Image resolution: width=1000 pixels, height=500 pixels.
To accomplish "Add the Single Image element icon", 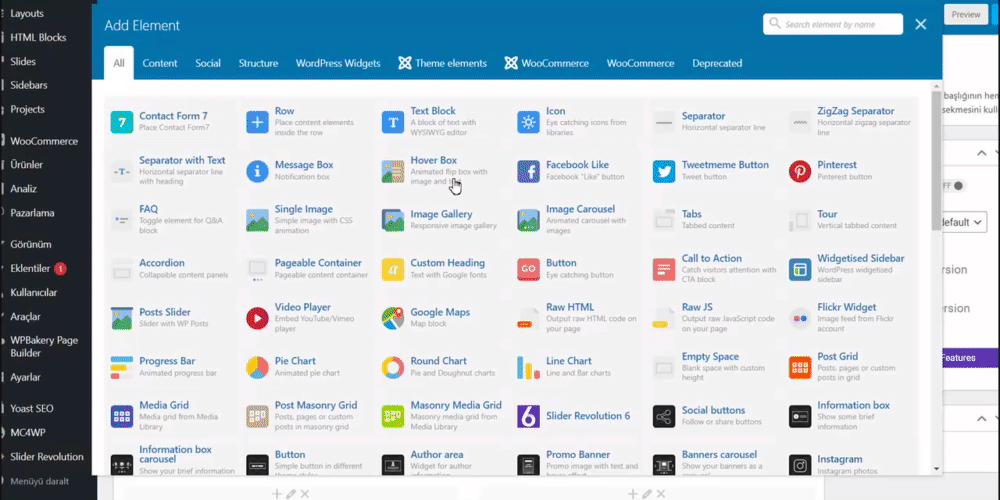I will pos(258,220).
